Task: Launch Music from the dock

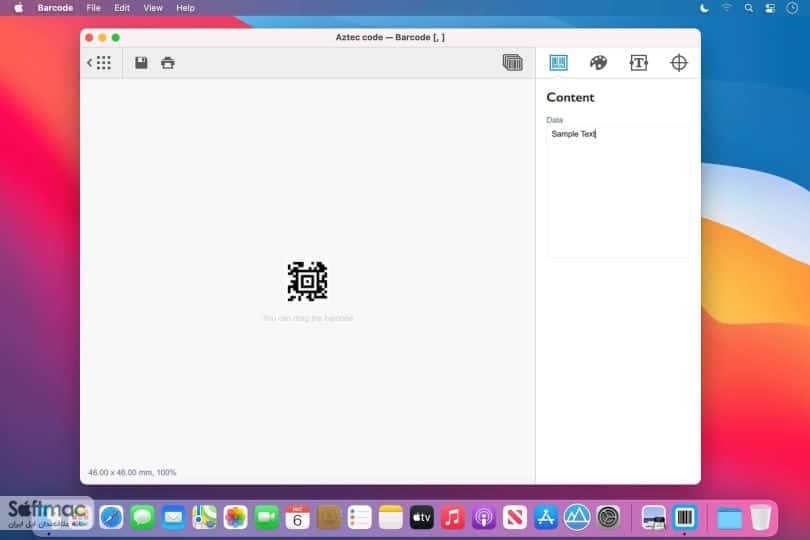Action: (x=453, y=517)
